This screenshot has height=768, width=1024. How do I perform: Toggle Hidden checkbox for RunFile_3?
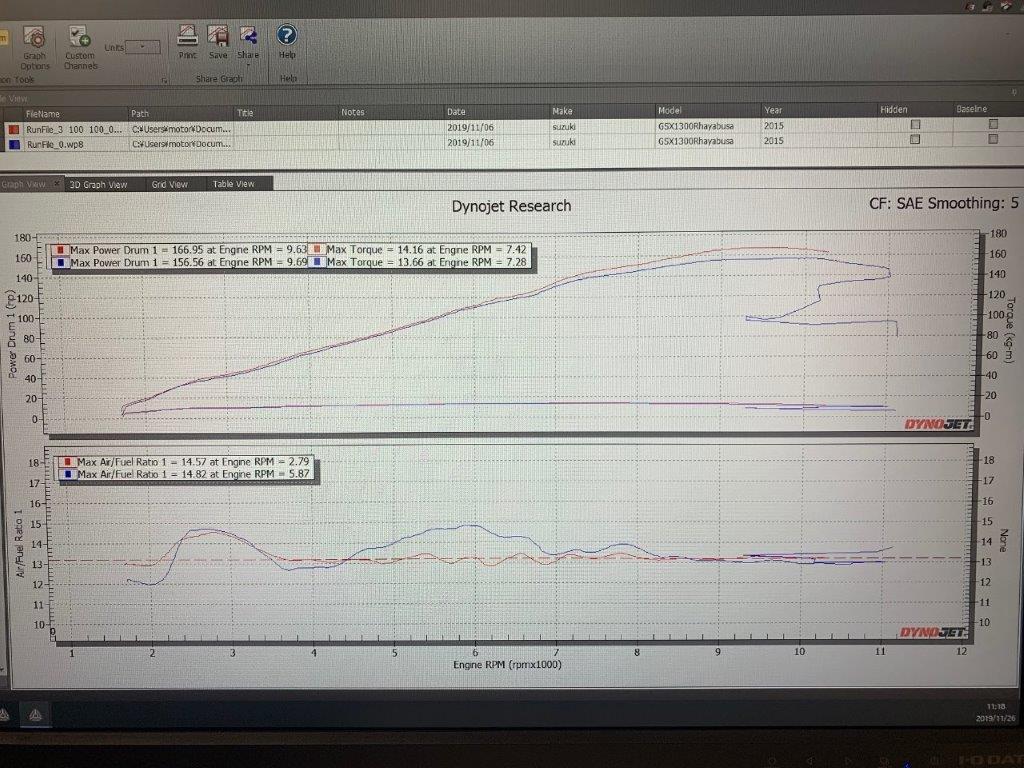(x=915, y=125)
